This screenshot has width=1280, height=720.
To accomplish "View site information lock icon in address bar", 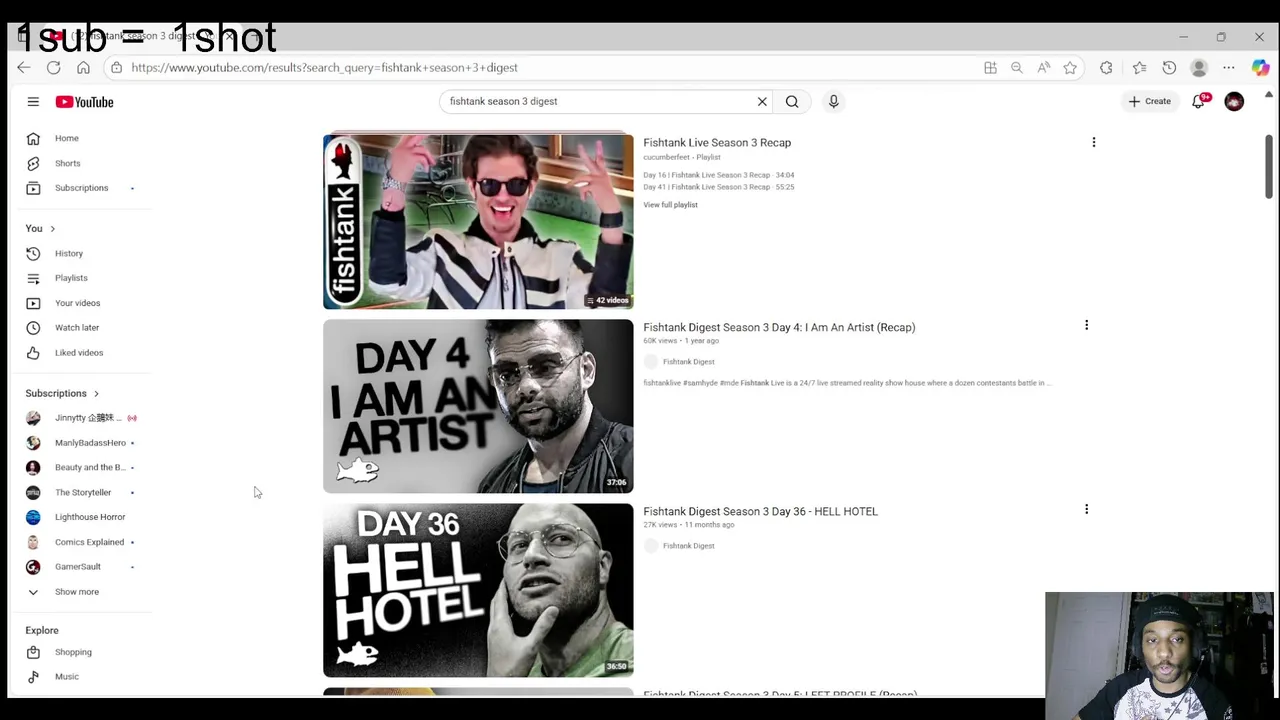I will pyautogui.click(x=116, y=67).
